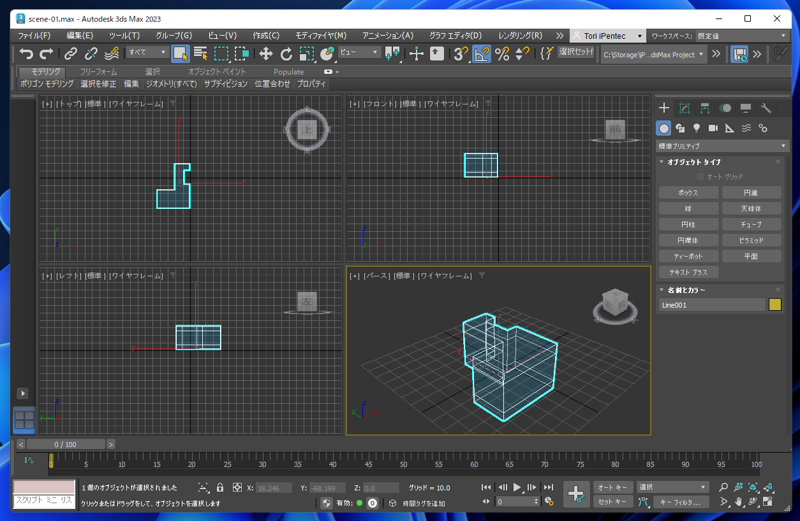
Task: Click the ピラミッド object type button
Action: (751, 240)
